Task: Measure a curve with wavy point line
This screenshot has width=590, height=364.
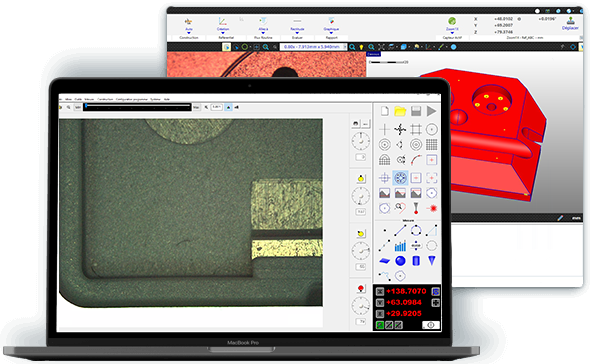Action: (x=385, y=276)
